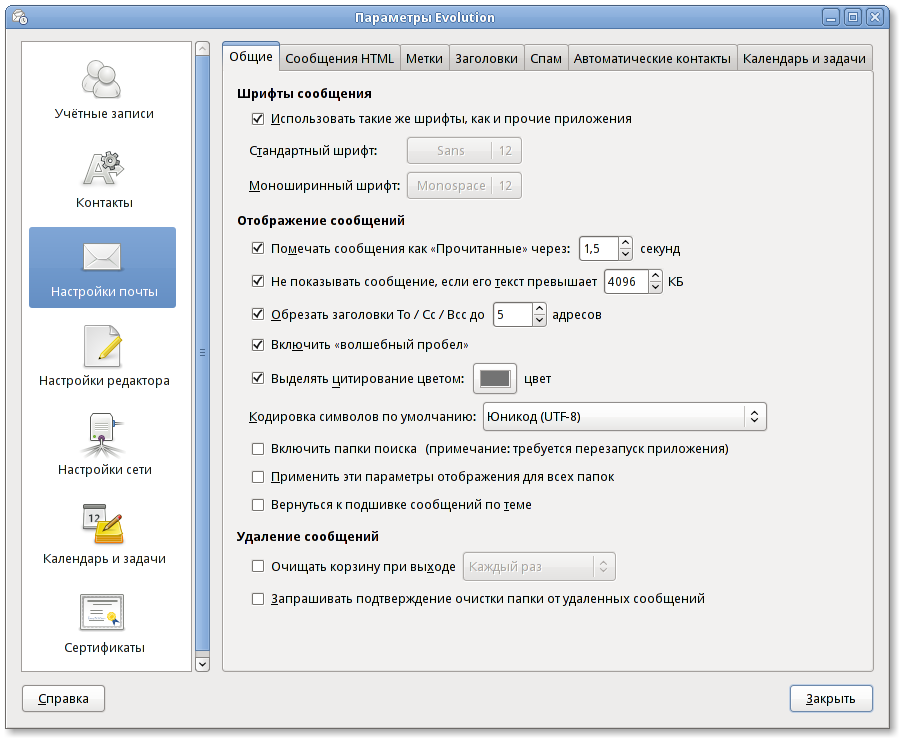Image resolution: width=899 pixels, height=738 pixels.
Task: Select the Сертификаты certificate icon
Action: click(104, 612)
